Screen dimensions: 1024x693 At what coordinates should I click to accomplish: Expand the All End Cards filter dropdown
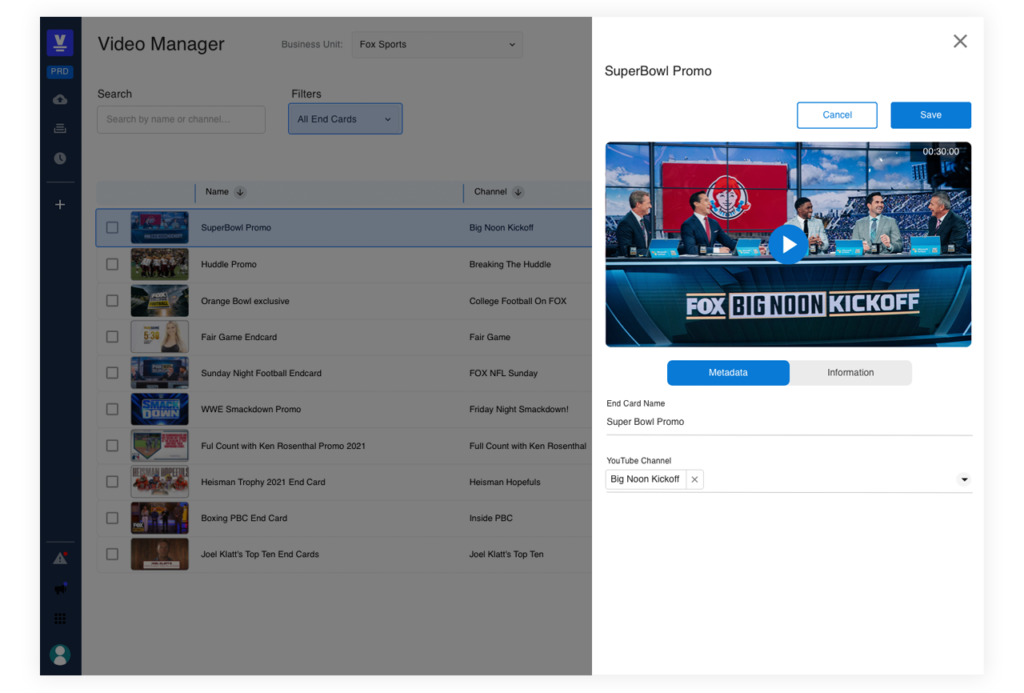click(345, 119)
